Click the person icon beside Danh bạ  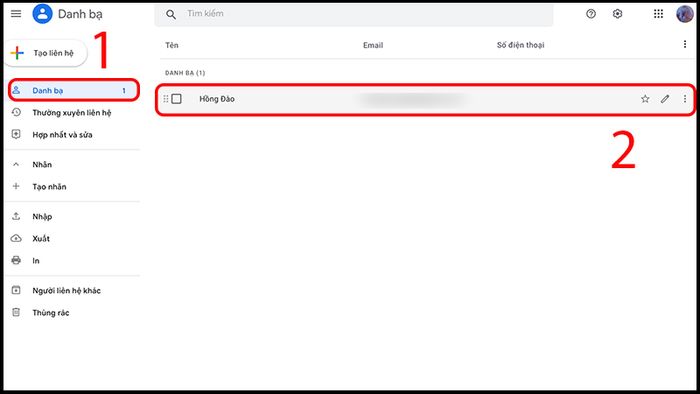click(16, 90)
